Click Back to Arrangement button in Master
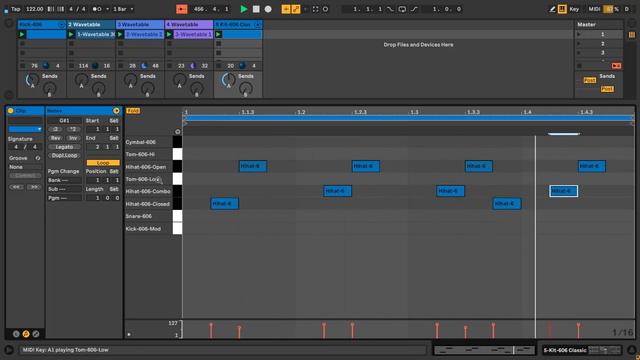 (616, 66)
